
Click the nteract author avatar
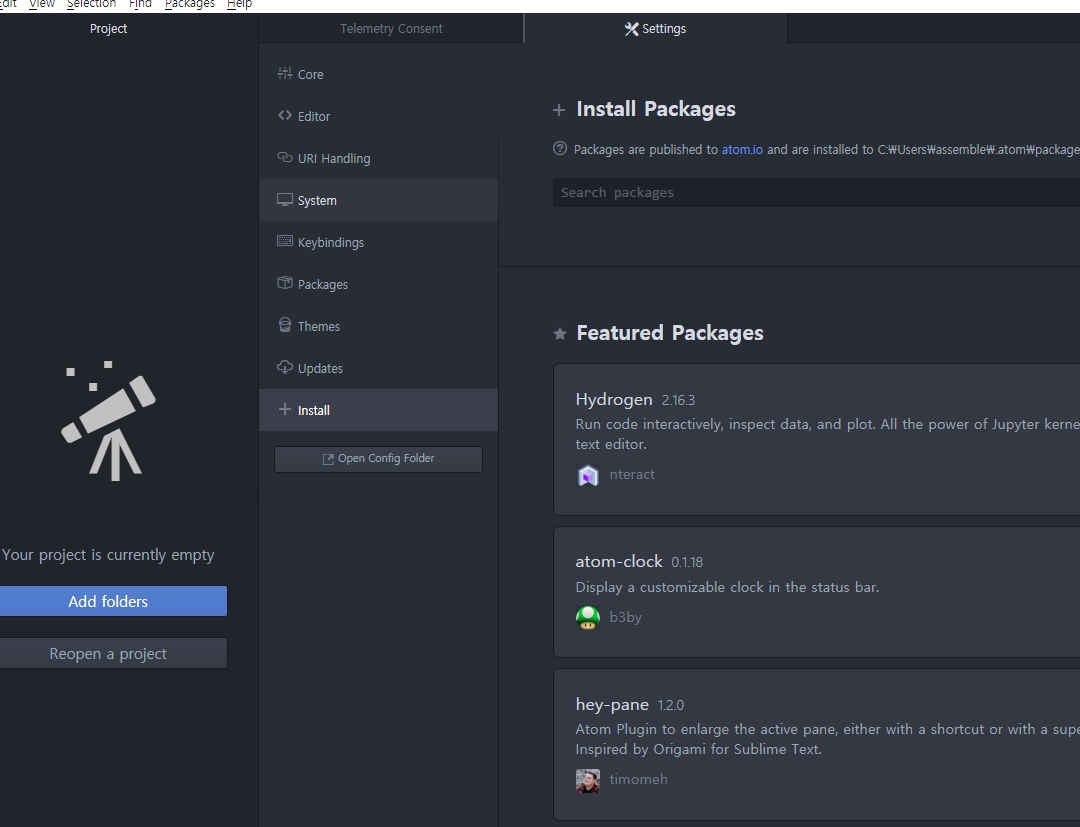point(588,475)
